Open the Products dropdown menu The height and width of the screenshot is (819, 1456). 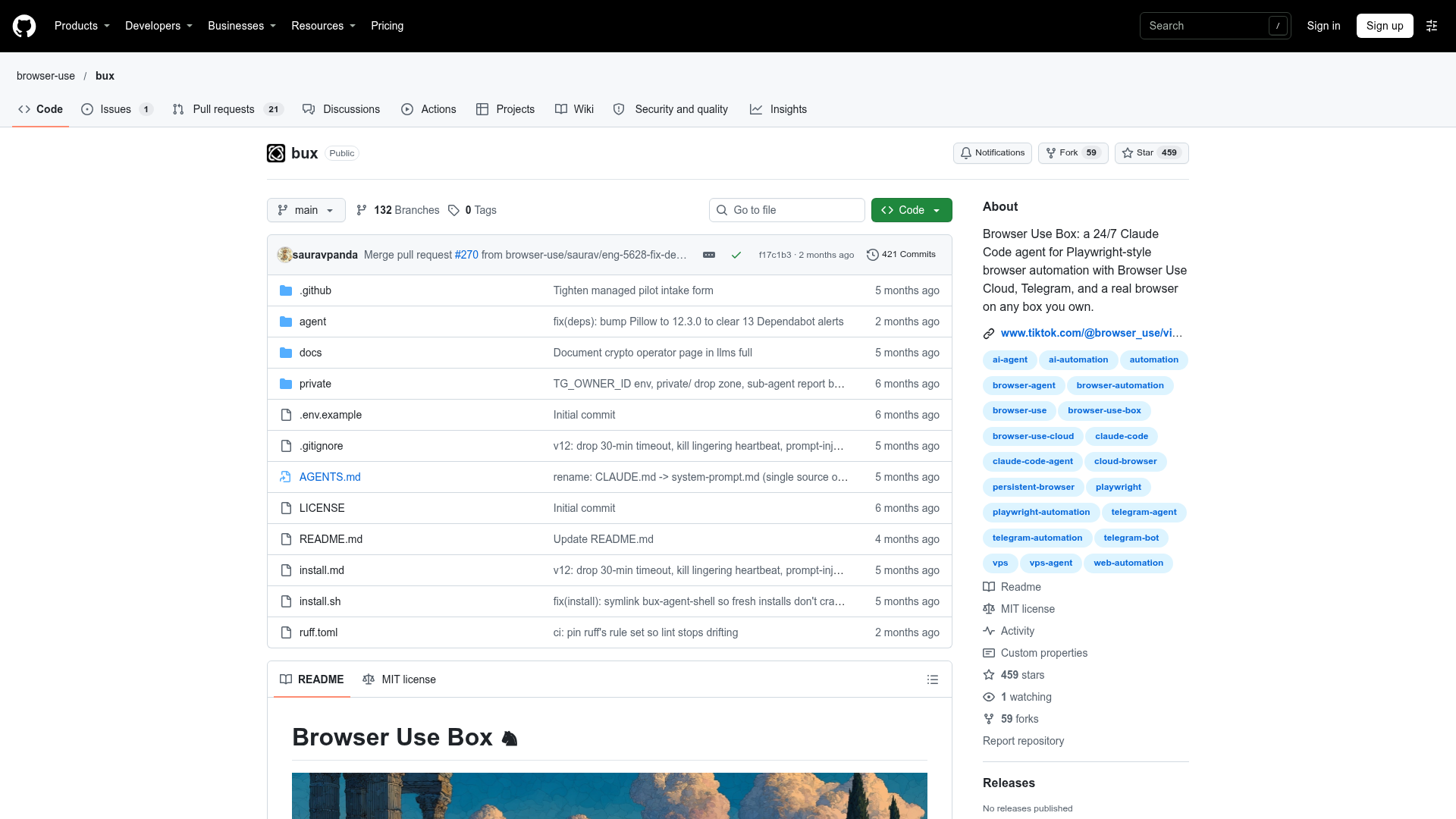(82, 26)
